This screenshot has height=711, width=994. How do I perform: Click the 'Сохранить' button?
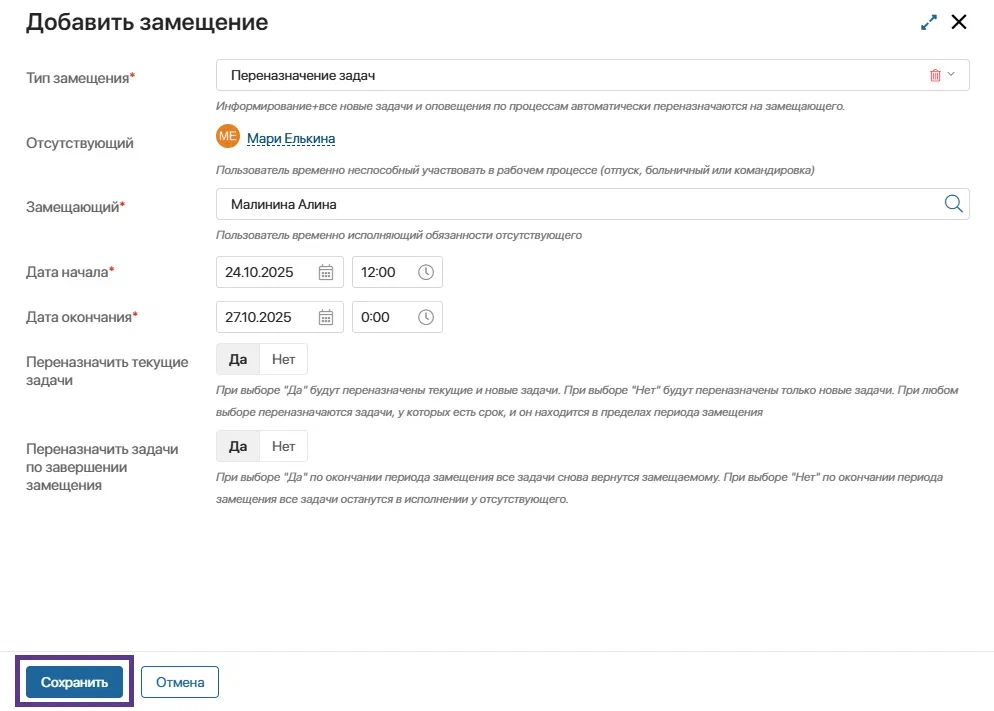click(x=74, y=683)
